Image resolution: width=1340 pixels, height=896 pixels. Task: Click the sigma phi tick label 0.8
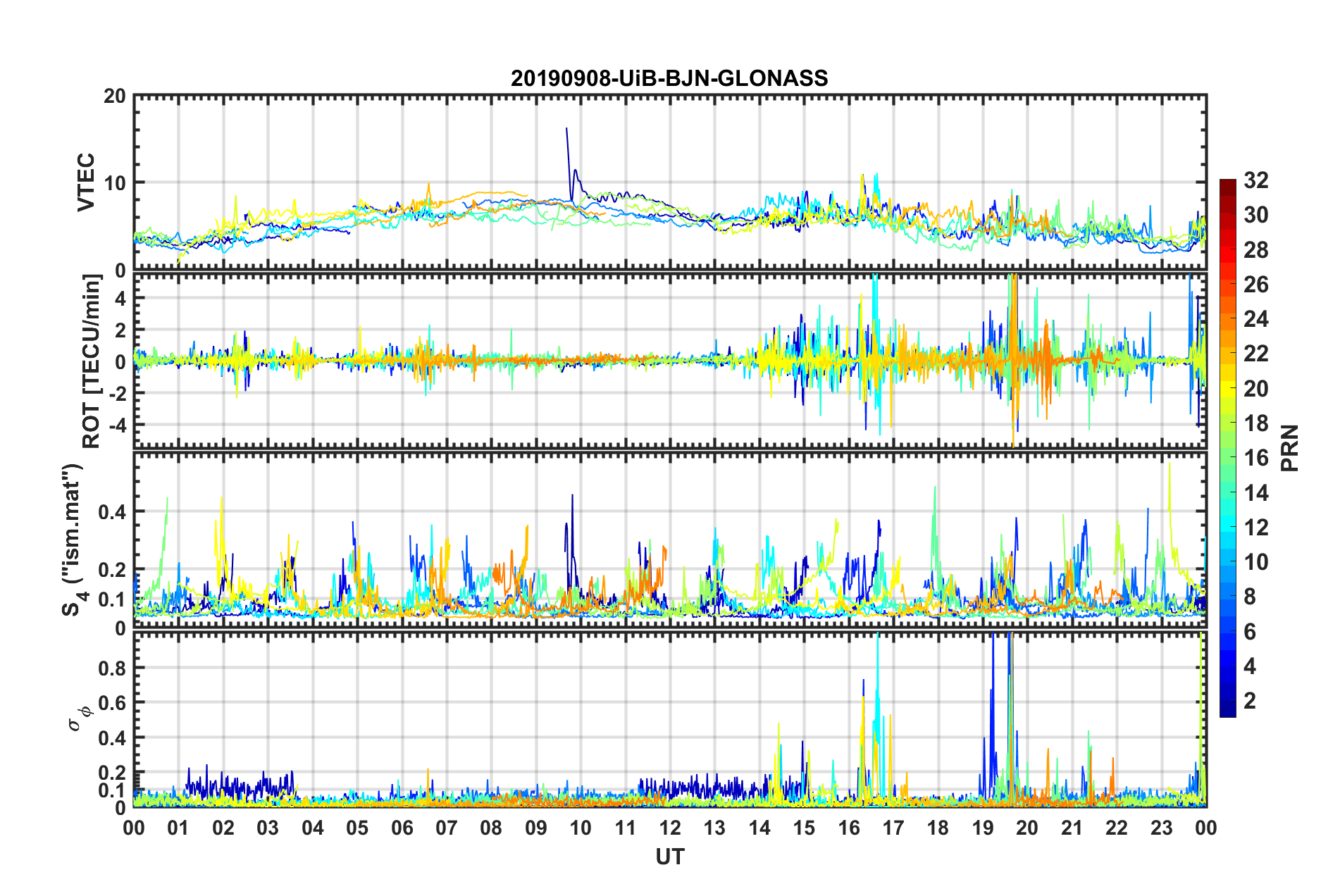tap(114, 668)
